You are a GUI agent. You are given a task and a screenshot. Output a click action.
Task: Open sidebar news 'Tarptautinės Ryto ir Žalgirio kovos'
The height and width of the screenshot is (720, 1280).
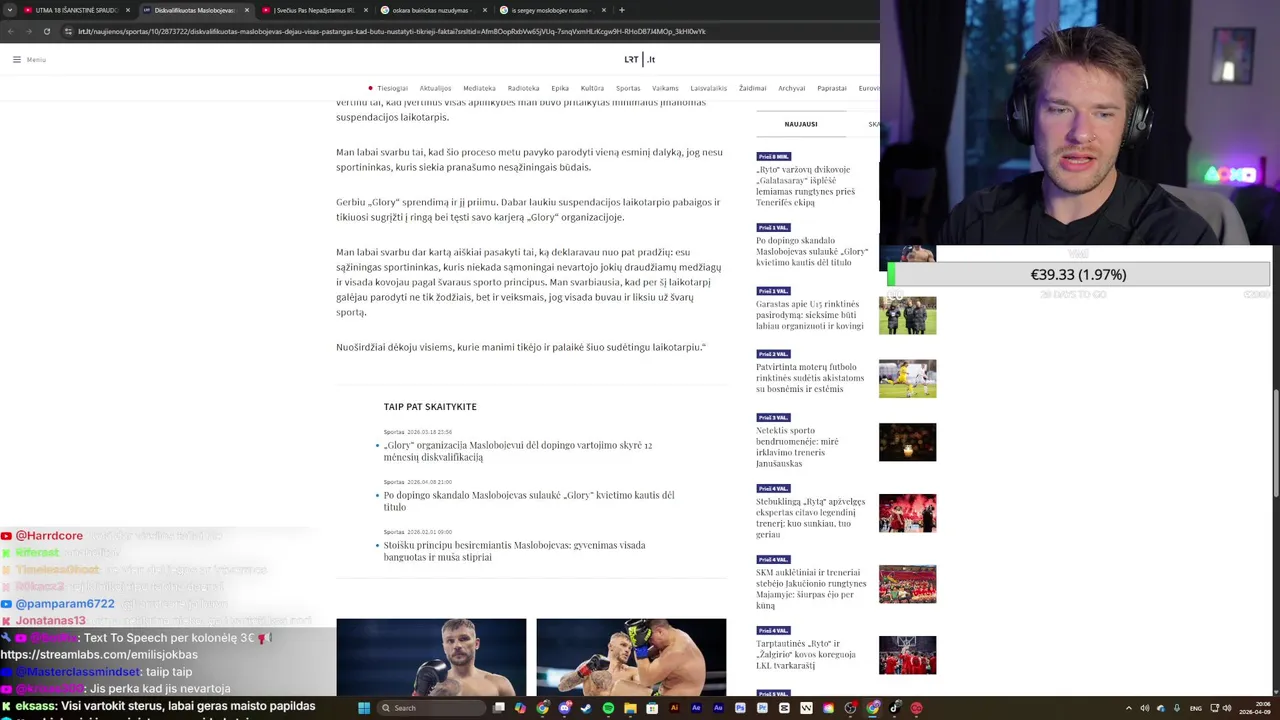point(806,655)
